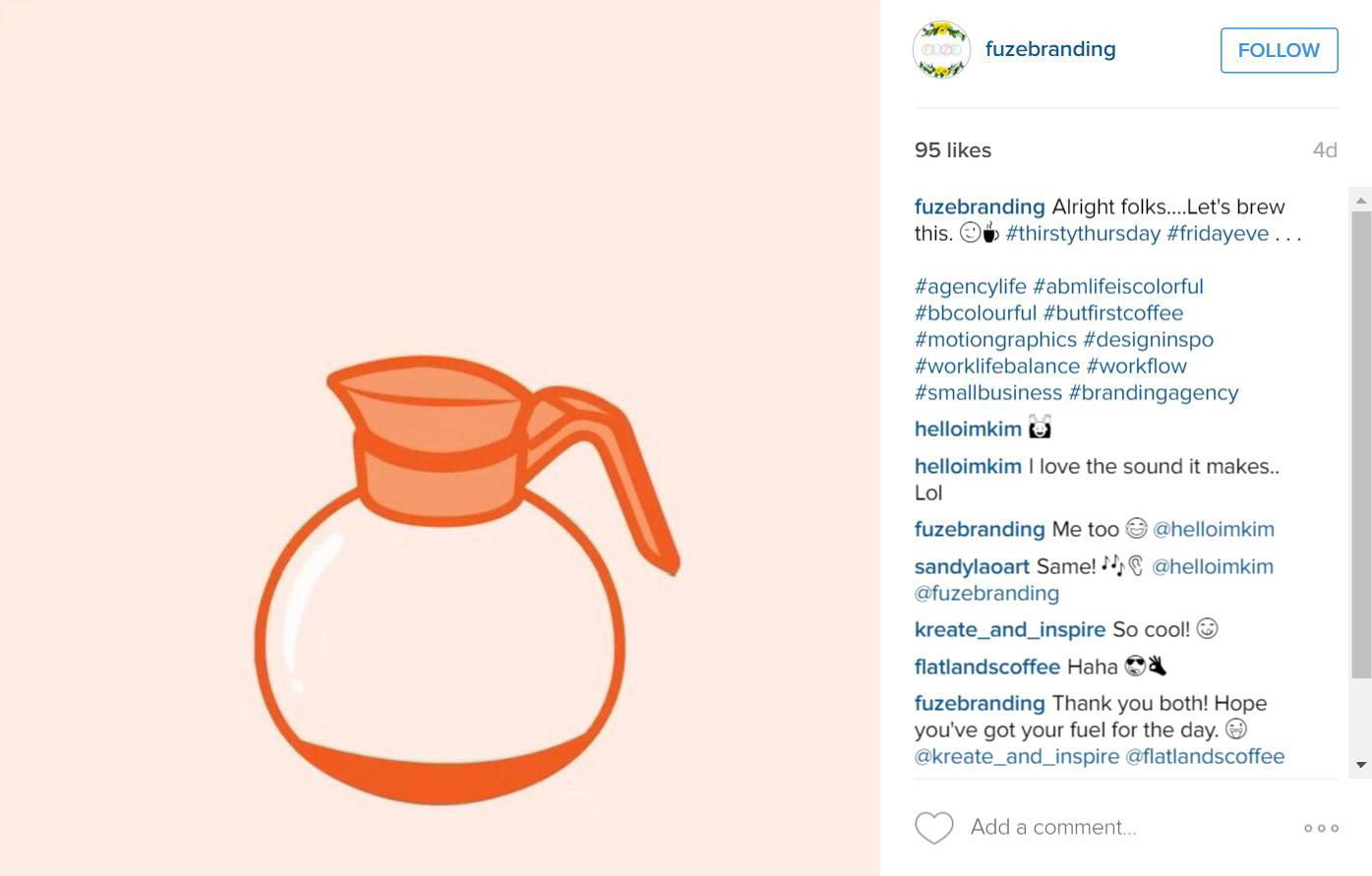Click the comments scrollbar thumb
The image size is (1372, 876).
coord(1361,444)
